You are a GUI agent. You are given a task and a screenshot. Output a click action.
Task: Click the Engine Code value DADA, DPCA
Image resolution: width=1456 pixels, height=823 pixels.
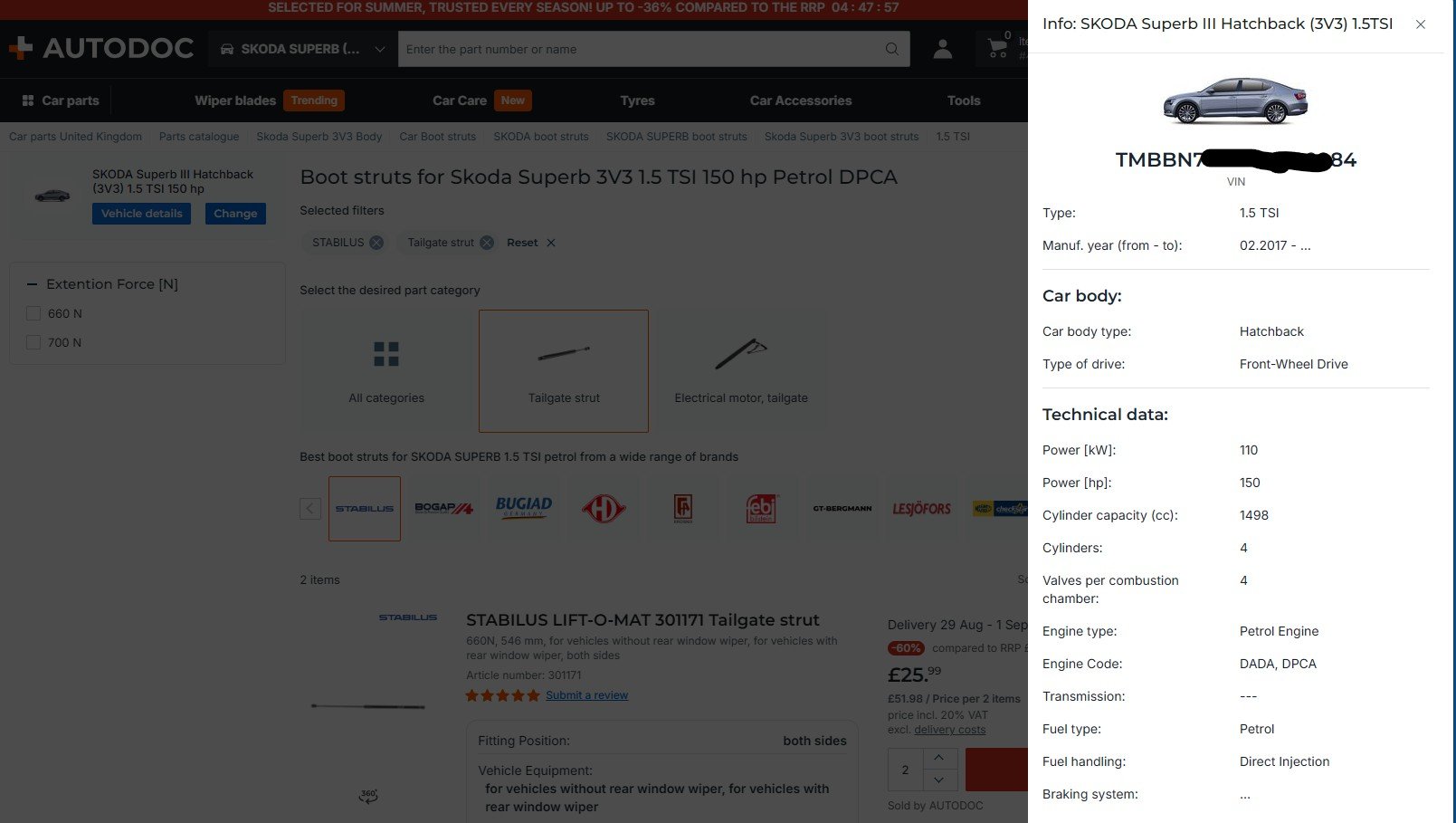tap(1278, 664)
